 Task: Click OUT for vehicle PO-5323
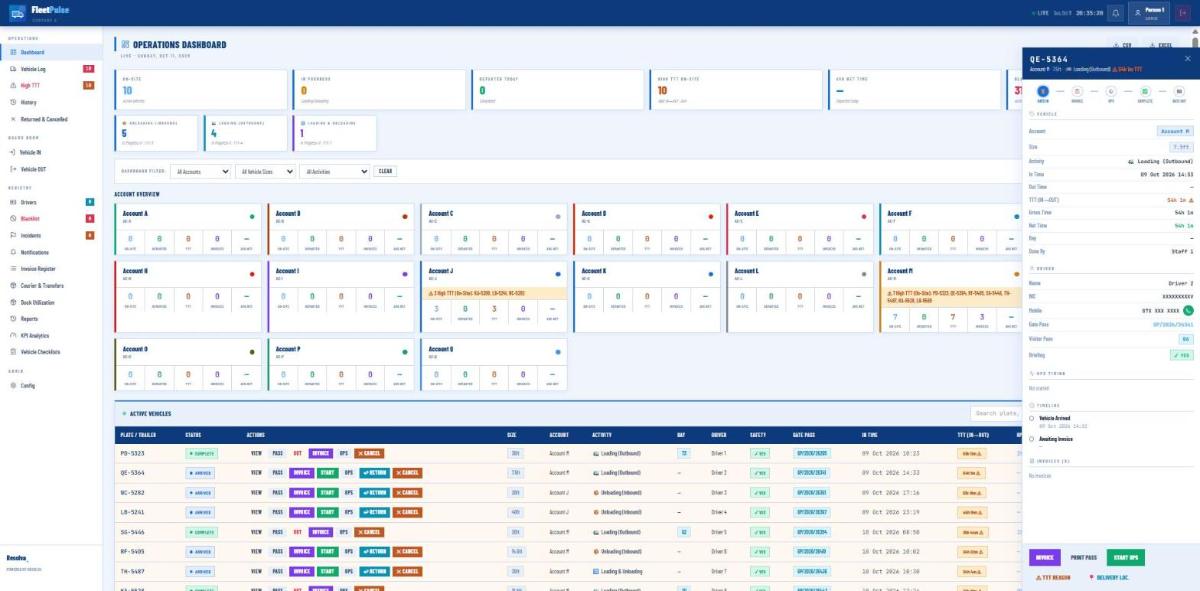297,453
